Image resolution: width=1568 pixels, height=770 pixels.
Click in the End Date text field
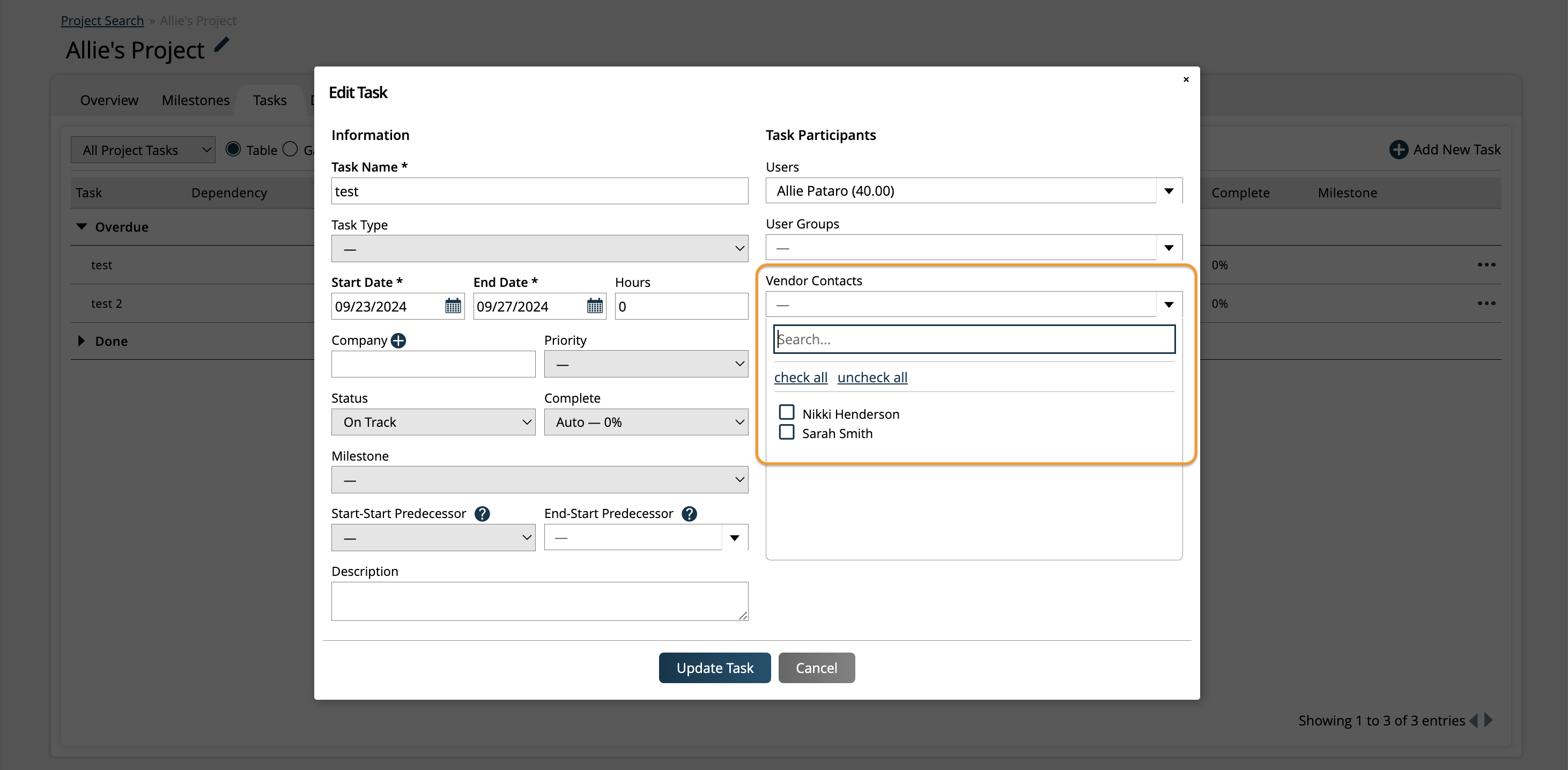pyautogui.click(x=530, y=306)
